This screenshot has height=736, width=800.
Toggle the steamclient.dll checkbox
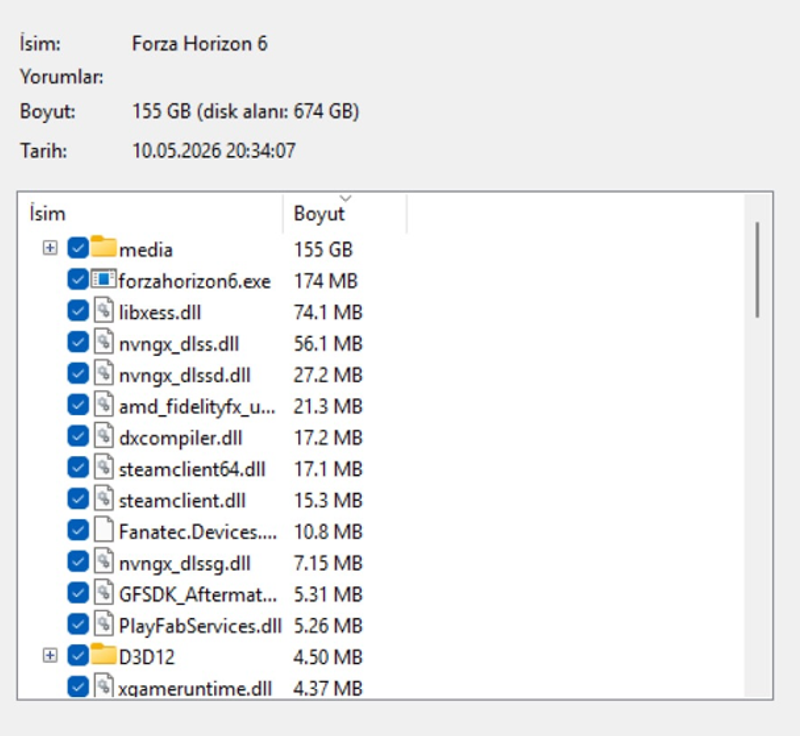(78, 499)
